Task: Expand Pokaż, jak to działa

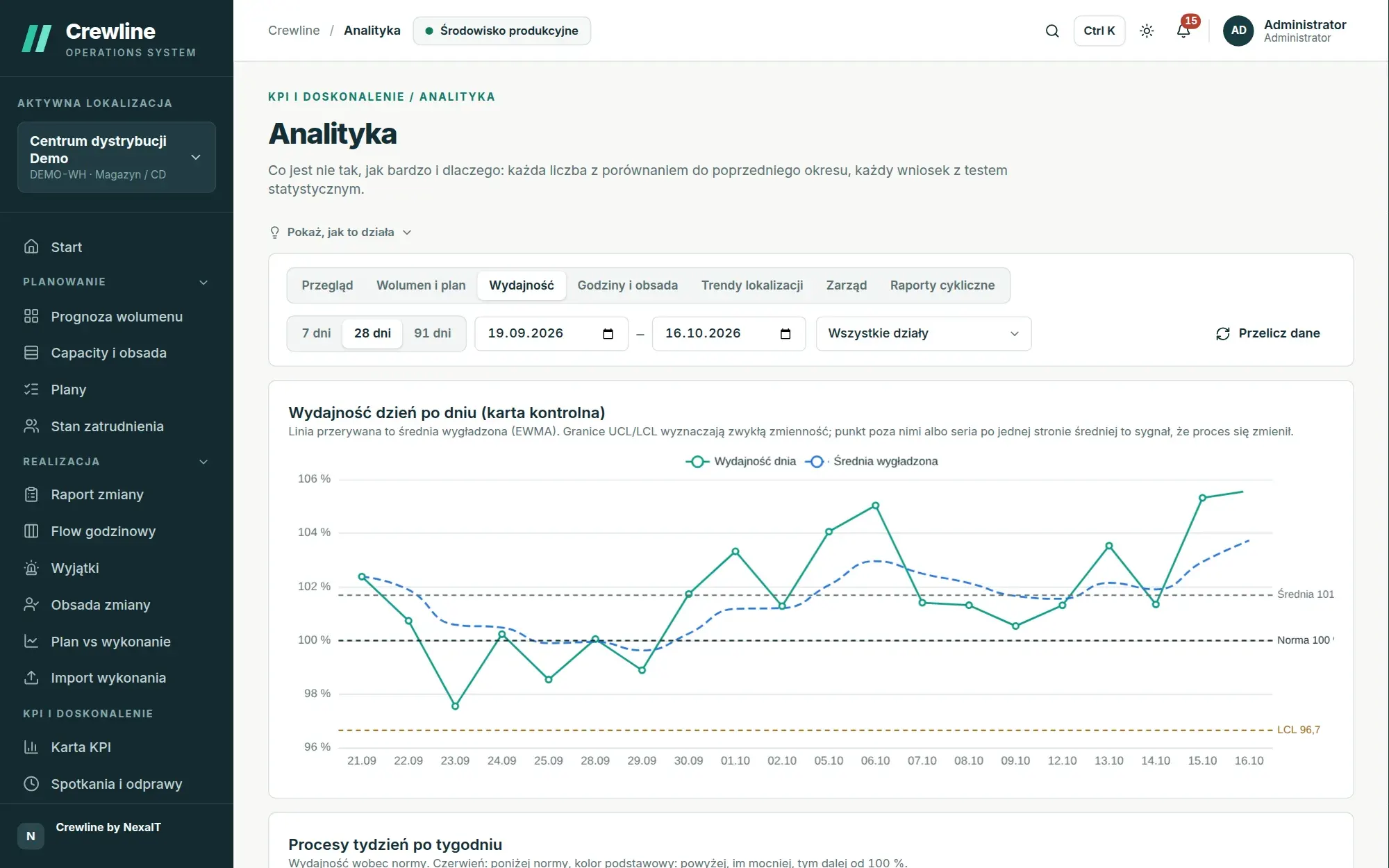Action: (x=340, y=232)
